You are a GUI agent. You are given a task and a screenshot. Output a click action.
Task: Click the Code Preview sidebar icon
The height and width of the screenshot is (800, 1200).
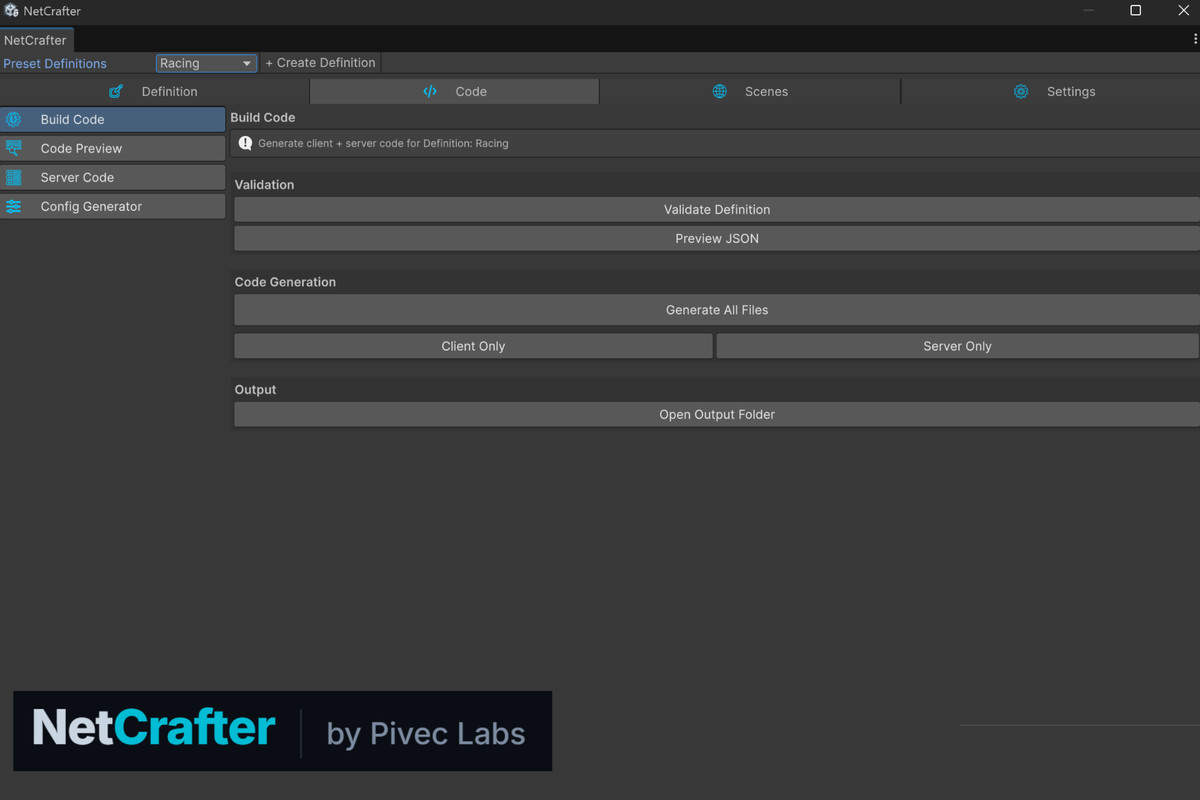pos(14,148)
